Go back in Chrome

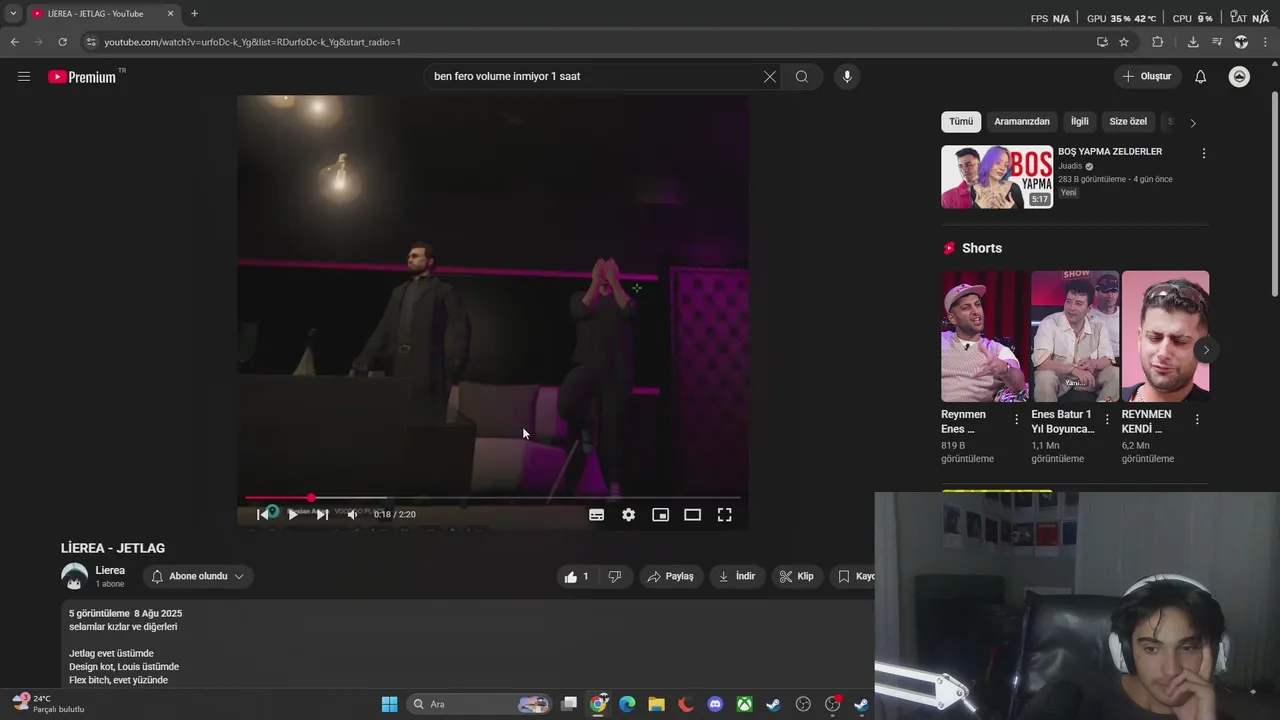14,42
